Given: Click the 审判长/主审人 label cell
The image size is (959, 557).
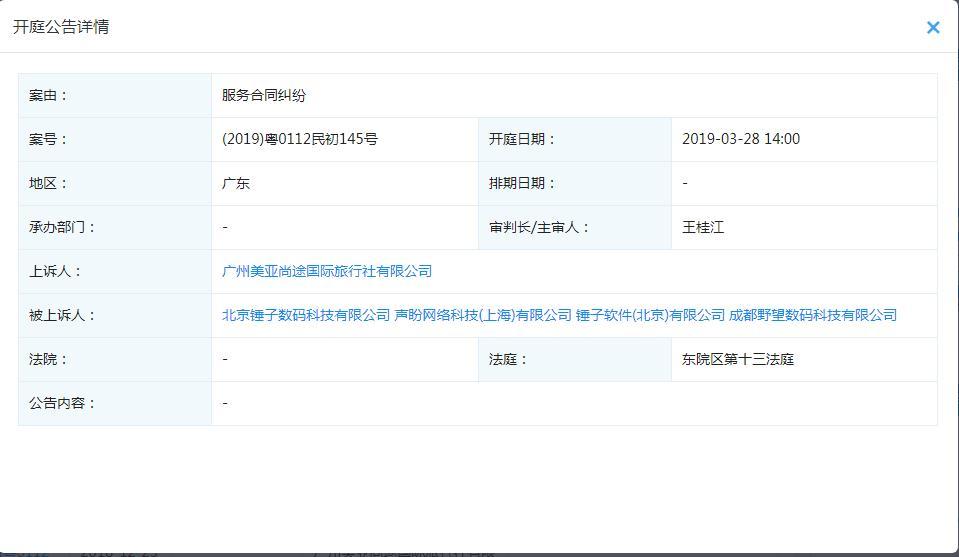Looking at the screenshot, I should [x=575, y=227].
